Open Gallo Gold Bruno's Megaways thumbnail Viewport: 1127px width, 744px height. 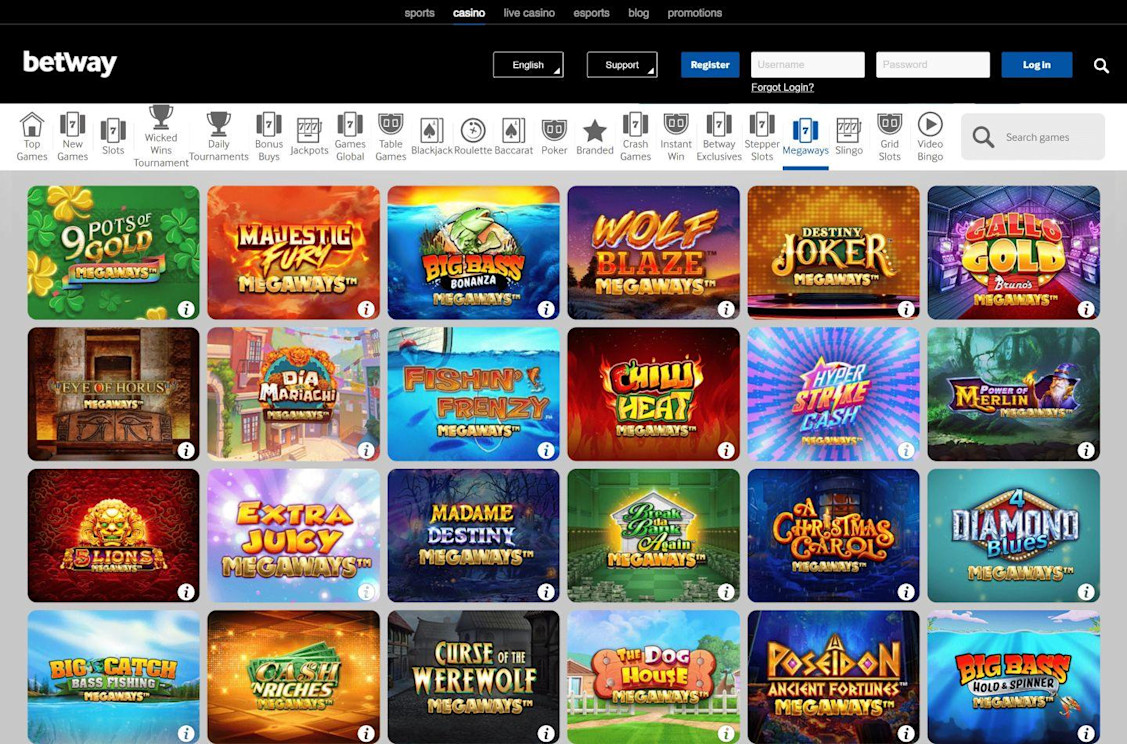pos(1013,252)
